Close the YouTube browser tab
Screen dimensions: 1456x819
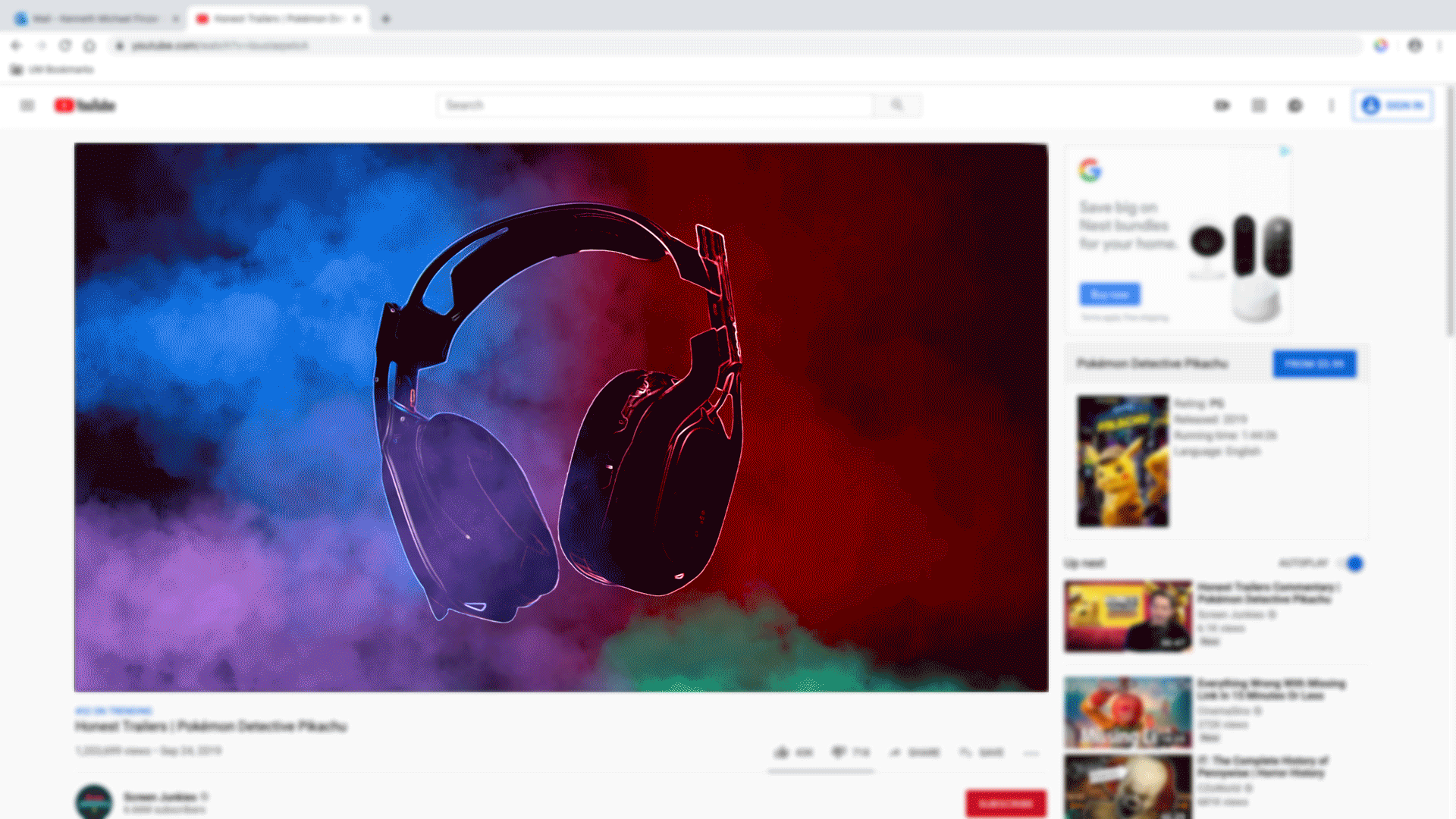point(357,19)
